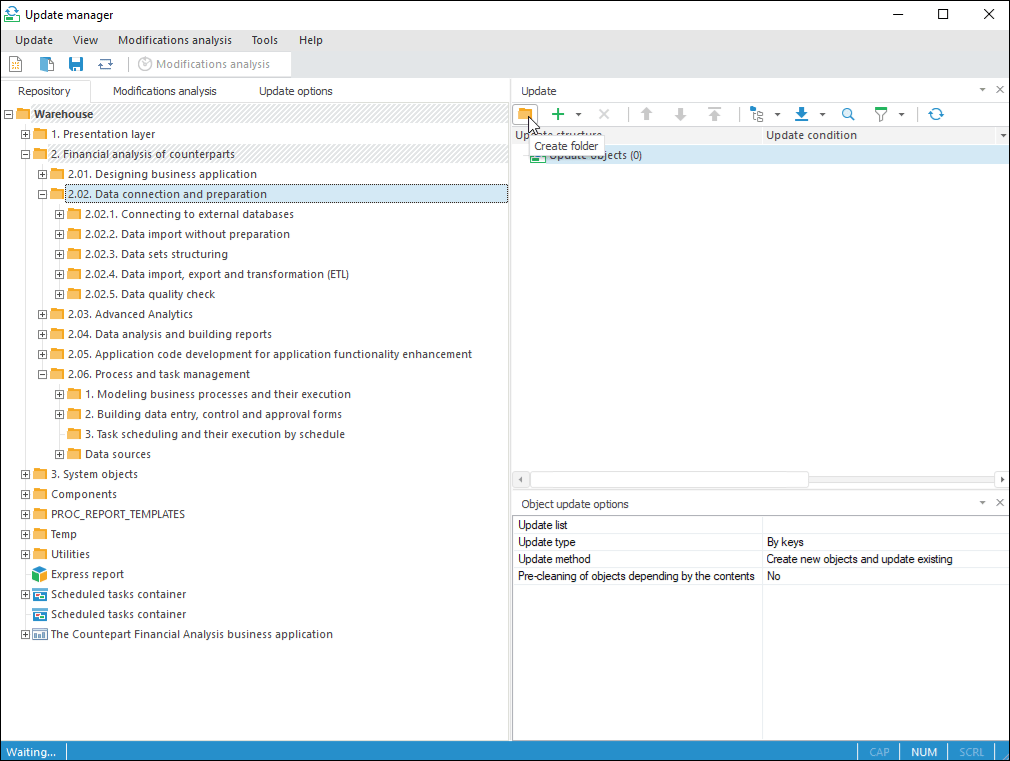Select the Express report item
The image size is (1010, 761).
[x=87, y=574]
